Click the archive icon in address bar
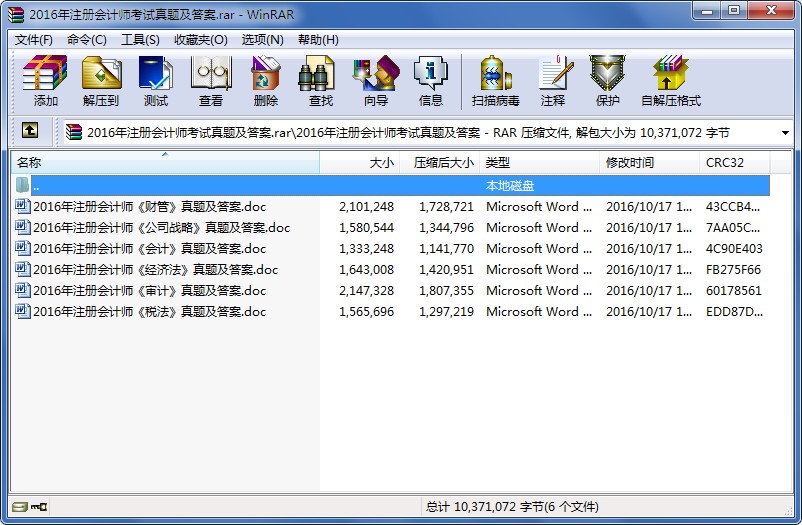Viewport: 802px width, 525px height. (74, 132)
